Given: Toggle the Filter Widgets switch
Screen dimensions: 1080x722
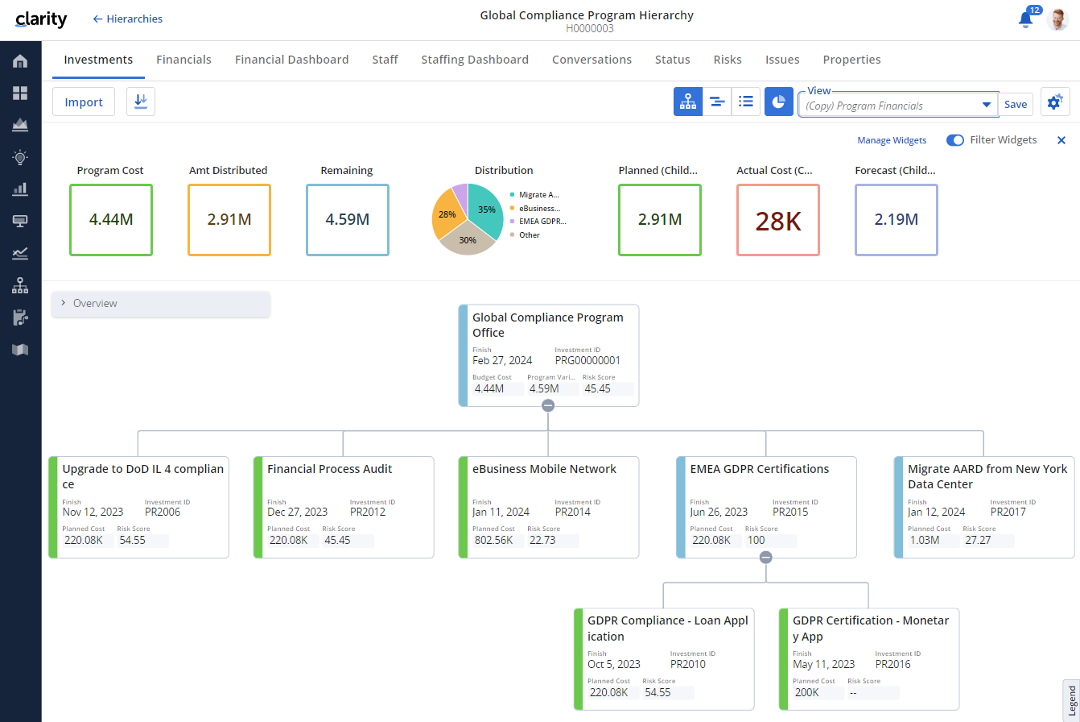Looking at the screenshot, I should 955,141.
